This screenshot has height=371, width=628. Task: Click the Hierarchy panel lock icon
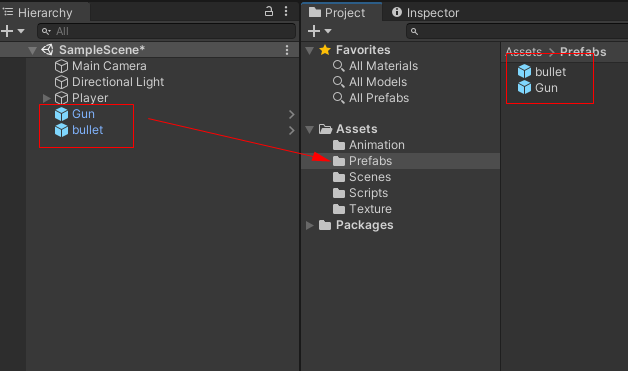click(269, 11)
